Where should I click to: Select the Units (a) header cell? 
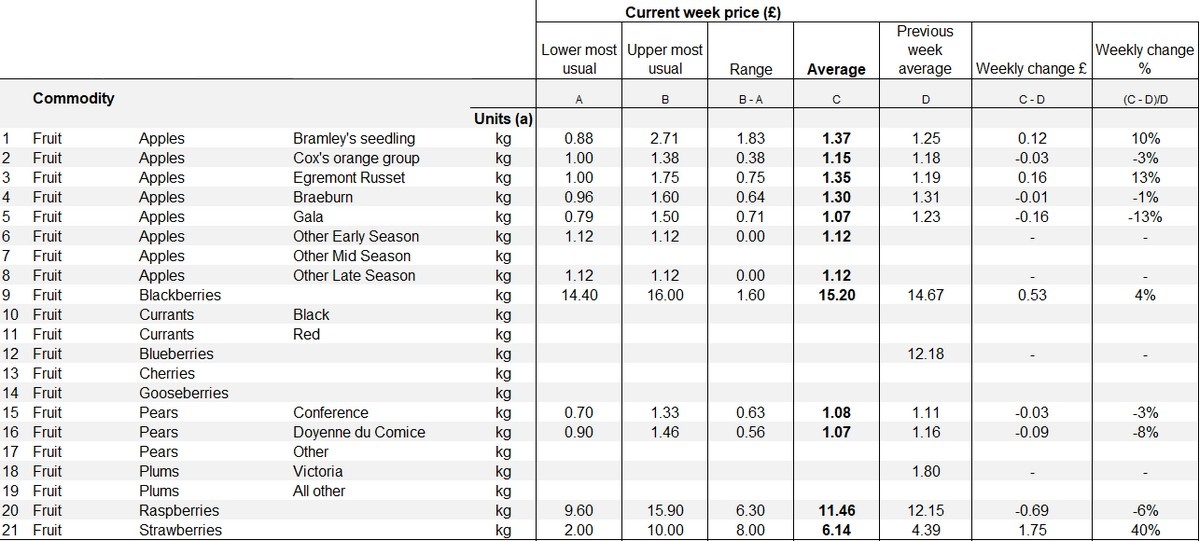point(502,119)
